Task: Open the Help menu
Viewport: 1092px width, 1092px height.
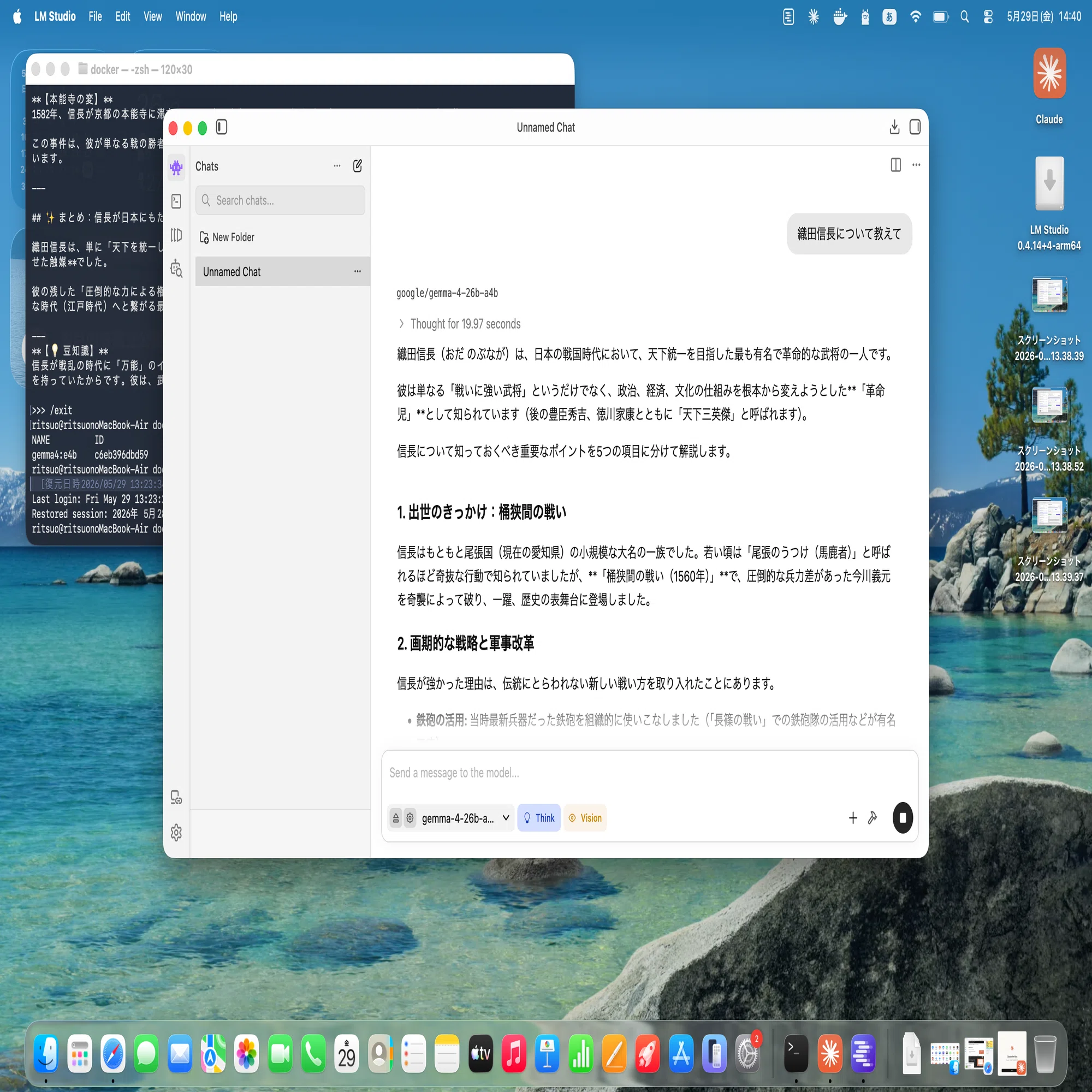Action: point(228,16)
